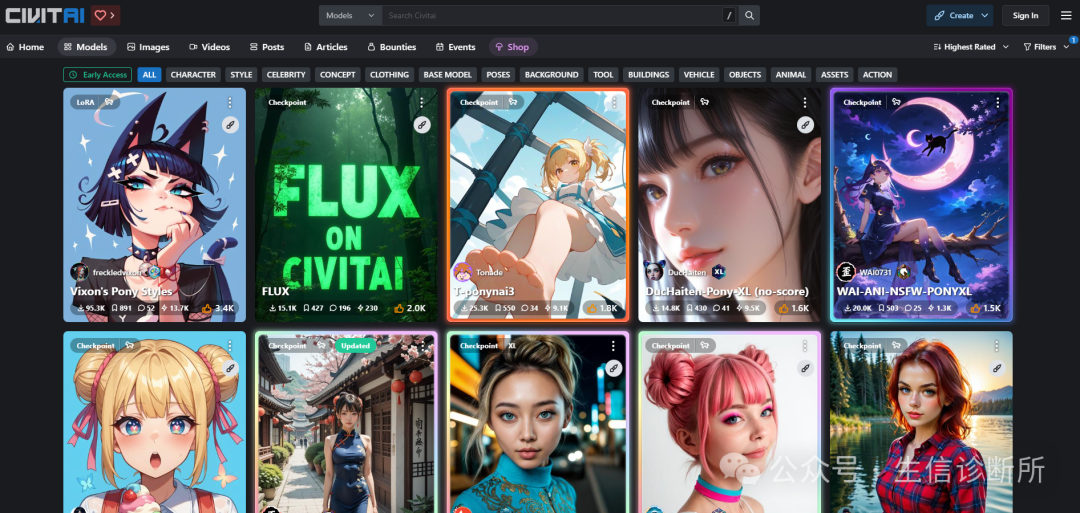The height and width of the screenshot is (513, 1080).
Task: Focus the Search Civitai input field
Action: click(551, 15)
